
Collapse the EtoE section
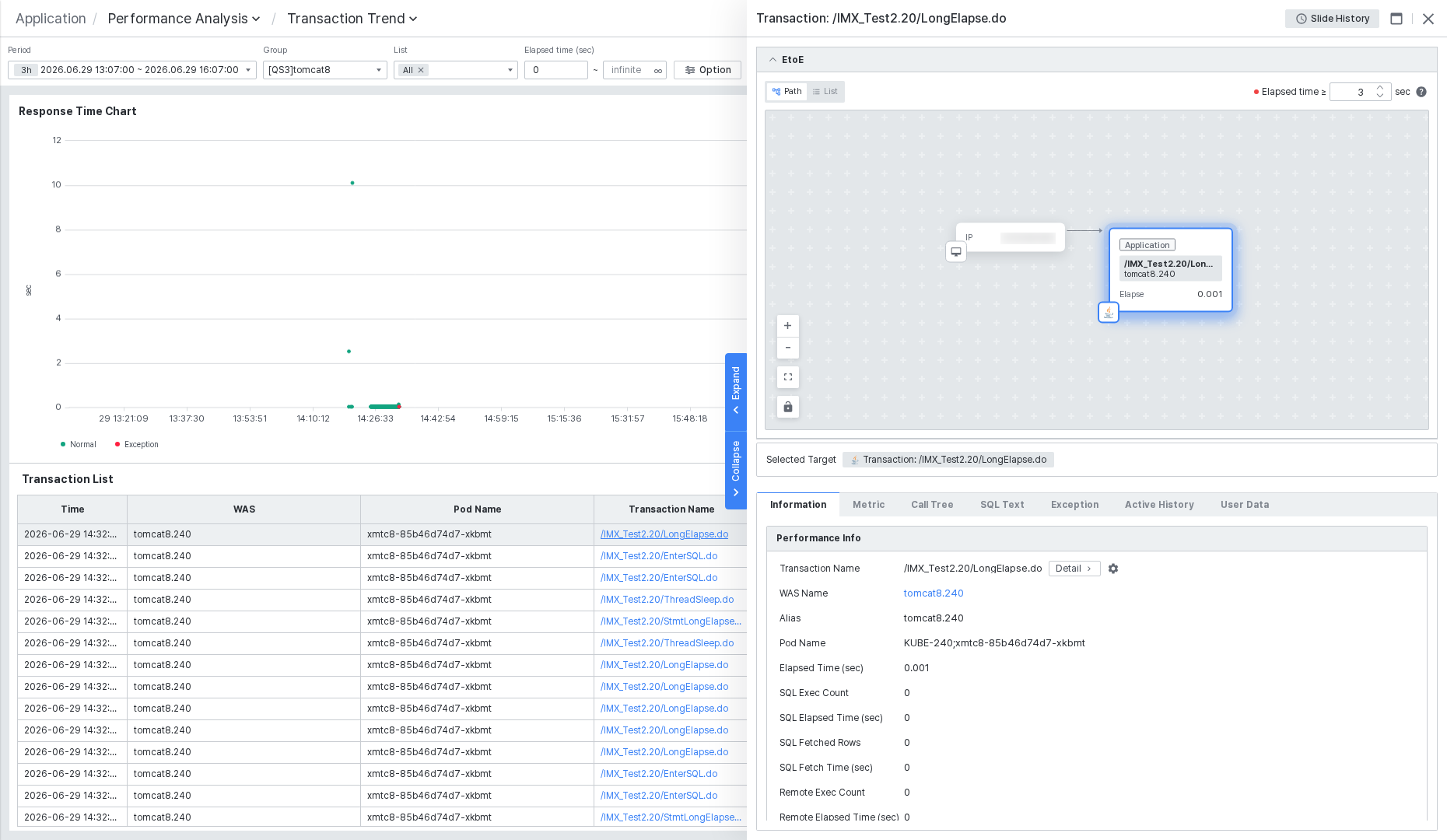[773, 60]
